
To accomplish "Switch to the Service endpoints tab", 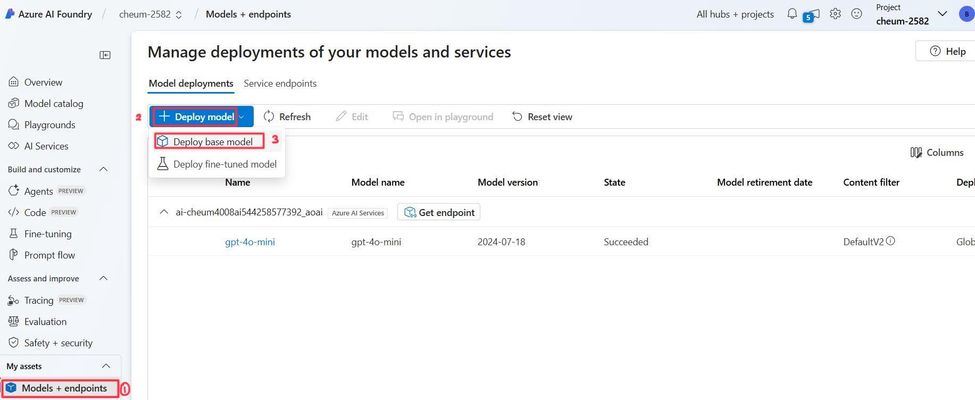I will tap(280, 83).
